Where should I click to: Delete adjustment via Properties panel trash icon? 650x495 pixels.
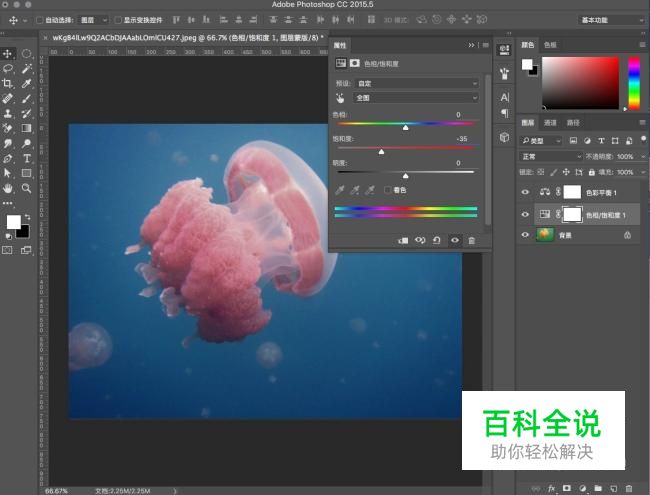pos(471,240)
